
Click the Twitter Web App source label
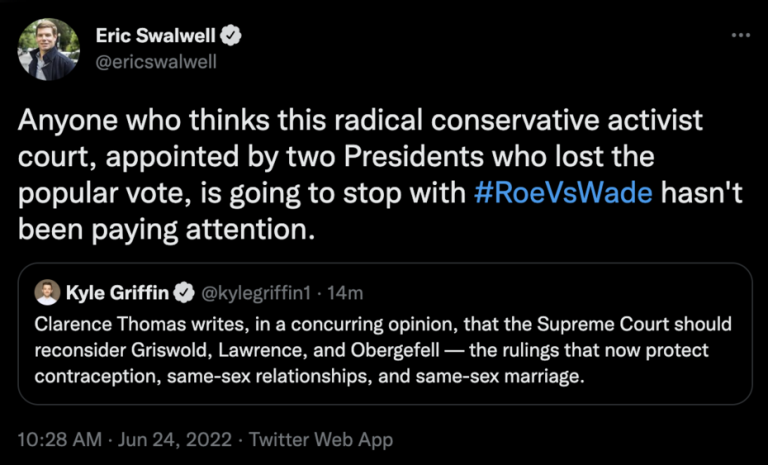320,440
